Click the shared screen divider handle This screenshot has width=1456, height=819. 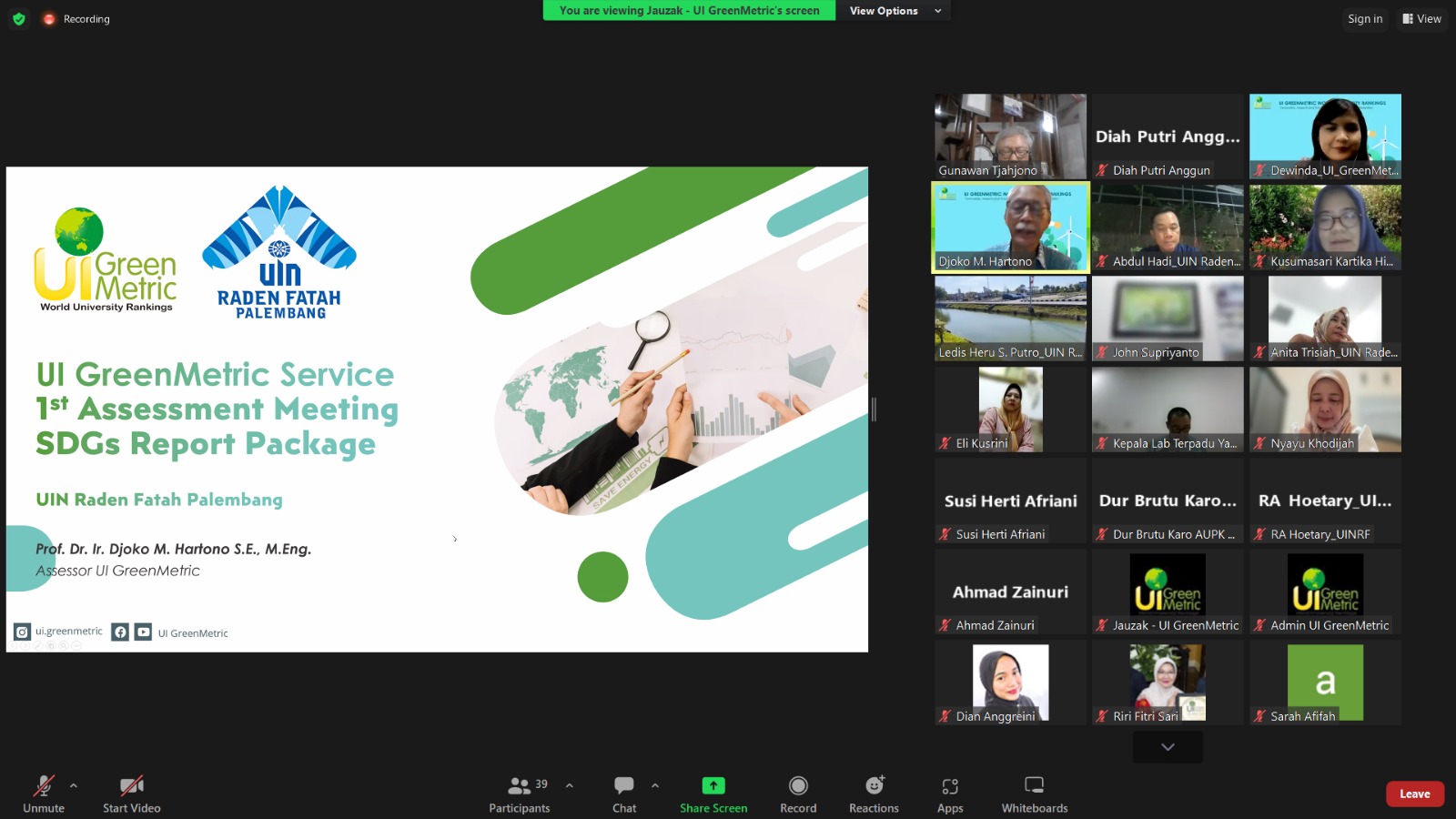874,409
